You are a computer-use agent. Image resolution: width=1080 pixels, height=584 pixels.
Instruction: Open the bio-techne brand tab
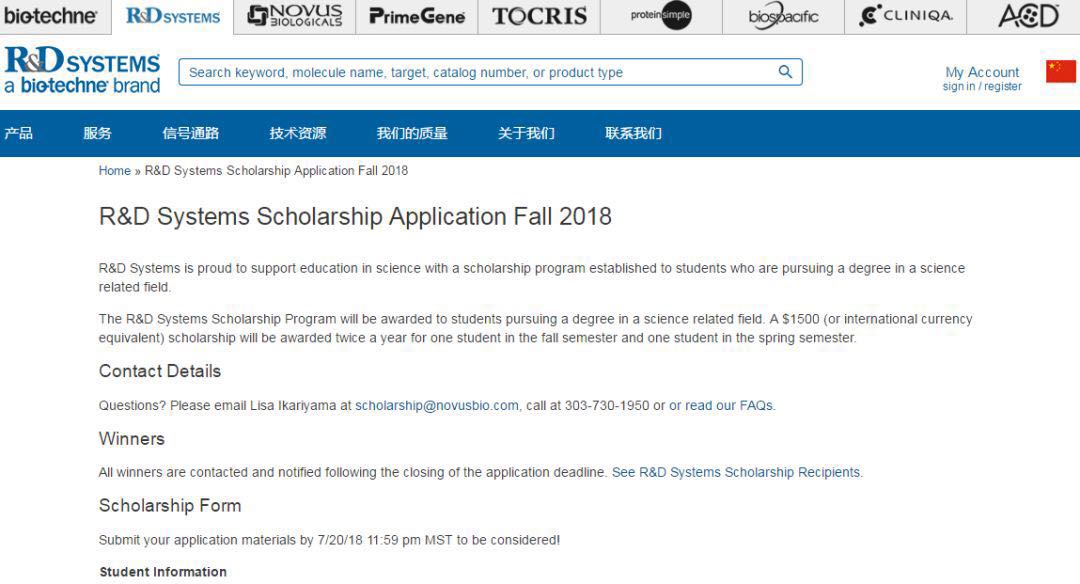50,16
